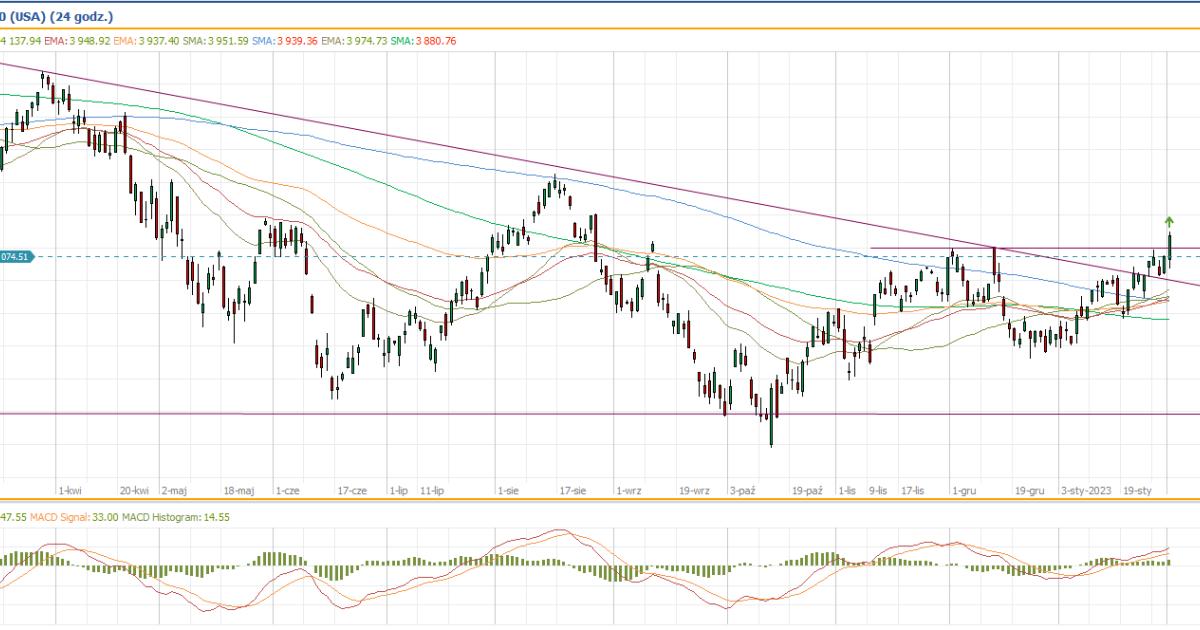The width and height of the screenshot is (1200, 630).
Task: Select the green SMA 3 880.76 legend
Action: 424,41
